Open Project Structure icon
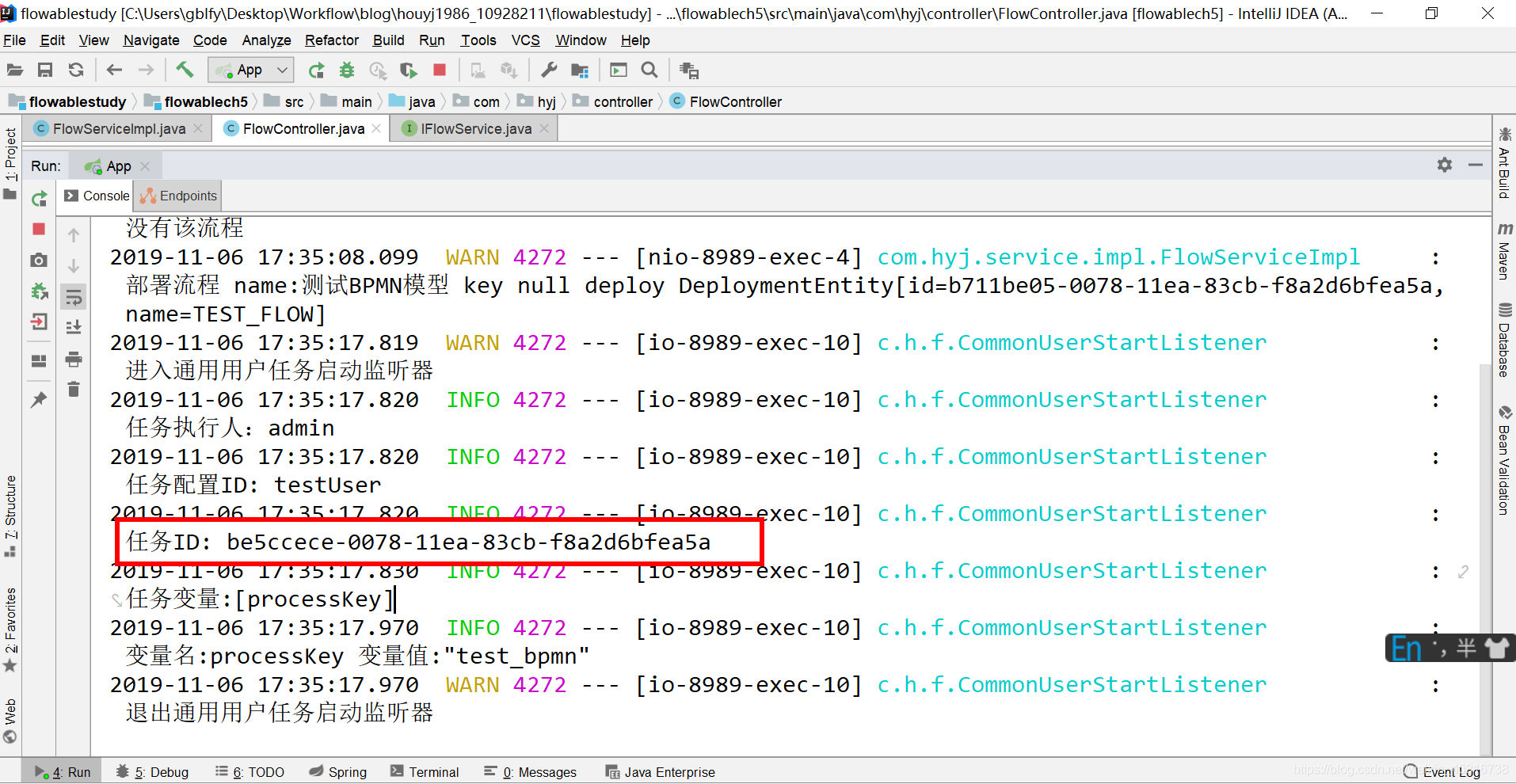Screen dimensions: 1516x784 [x=580, y=70]
